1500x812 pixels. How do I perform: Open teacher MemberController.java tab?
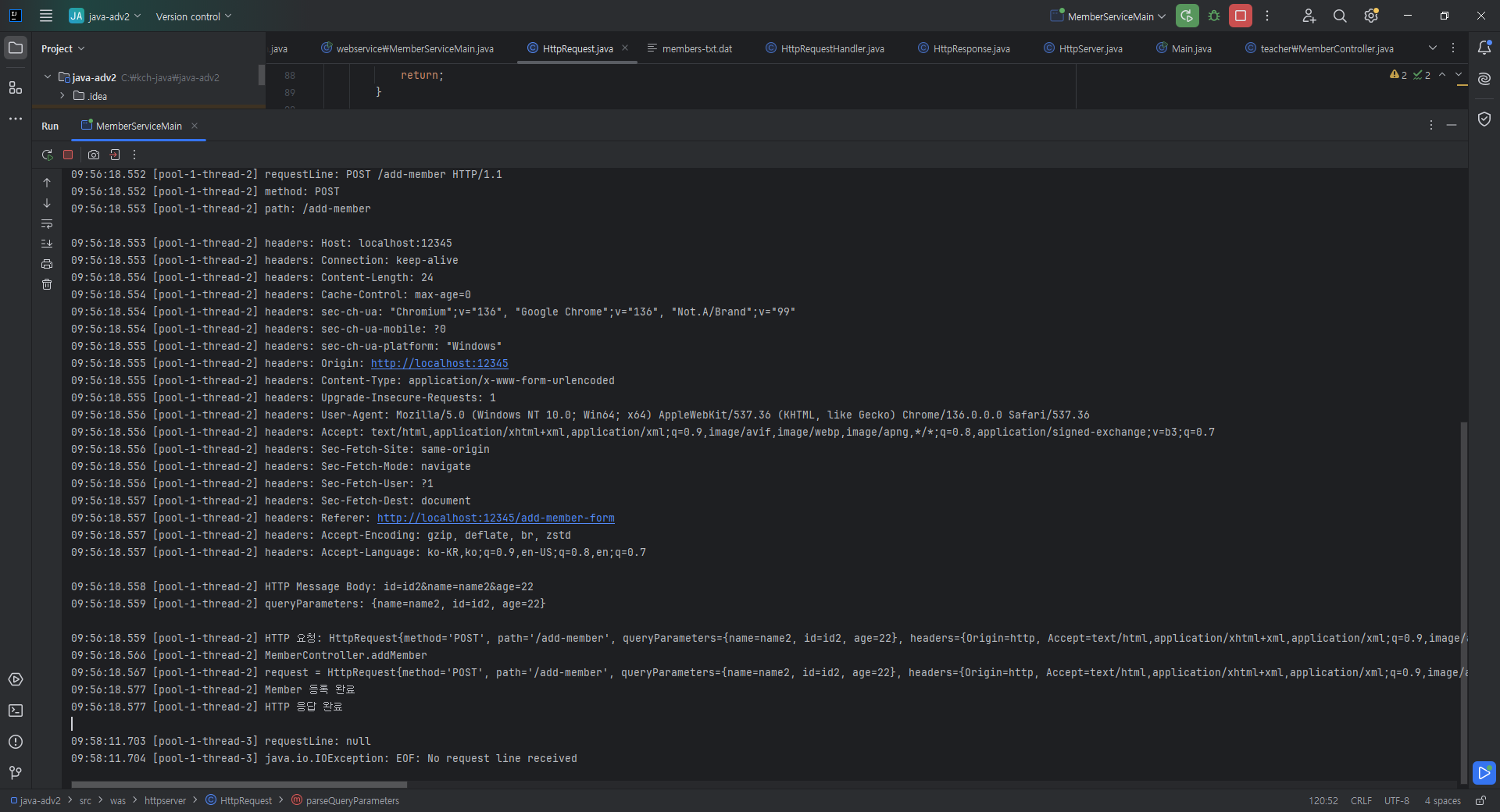pyautogui.click(x=1320, y=48)
